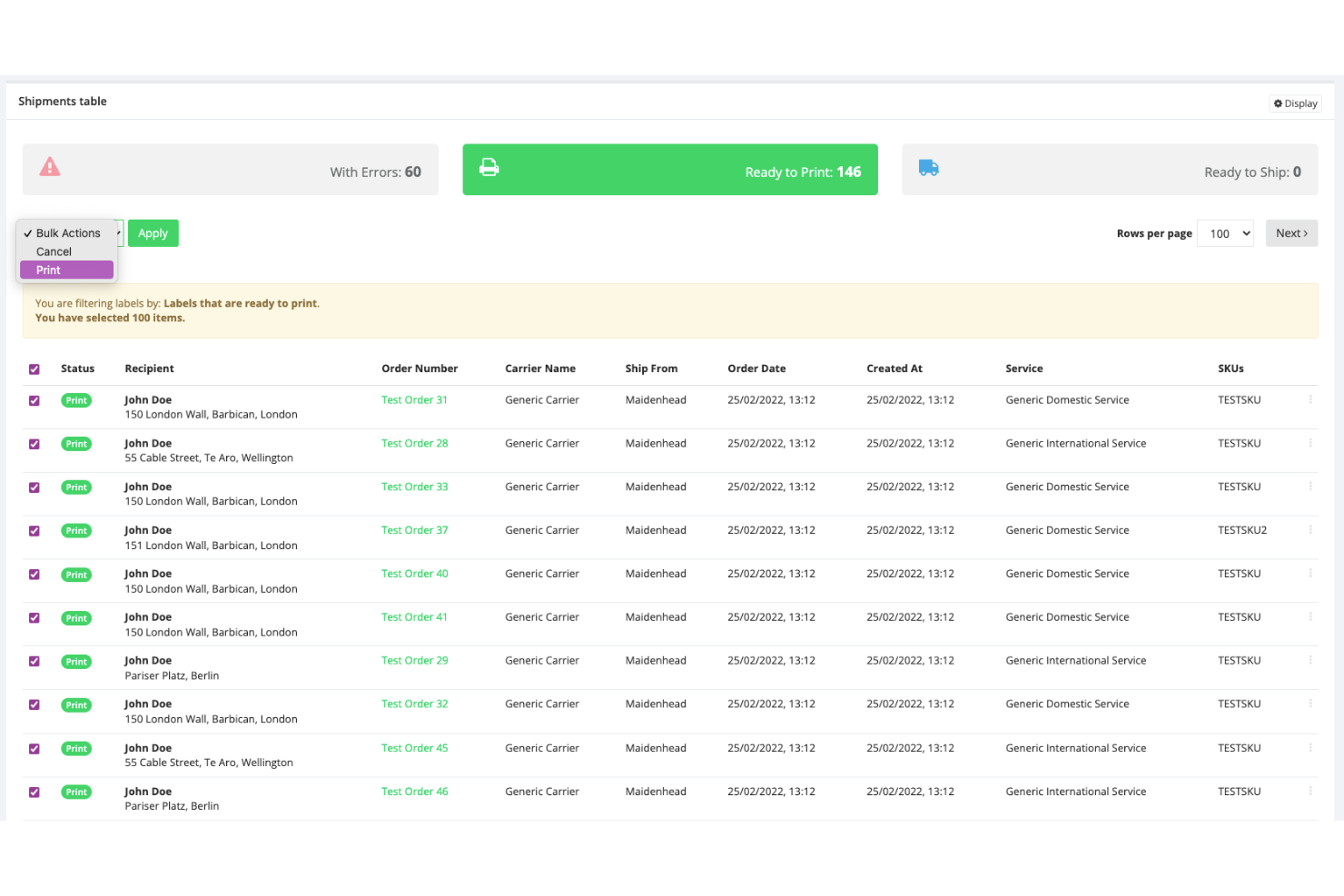Open row options menu for Test Order 40
This screenshot has width=1344, height=896.
pyautogui.click(x=1310, y=574)
